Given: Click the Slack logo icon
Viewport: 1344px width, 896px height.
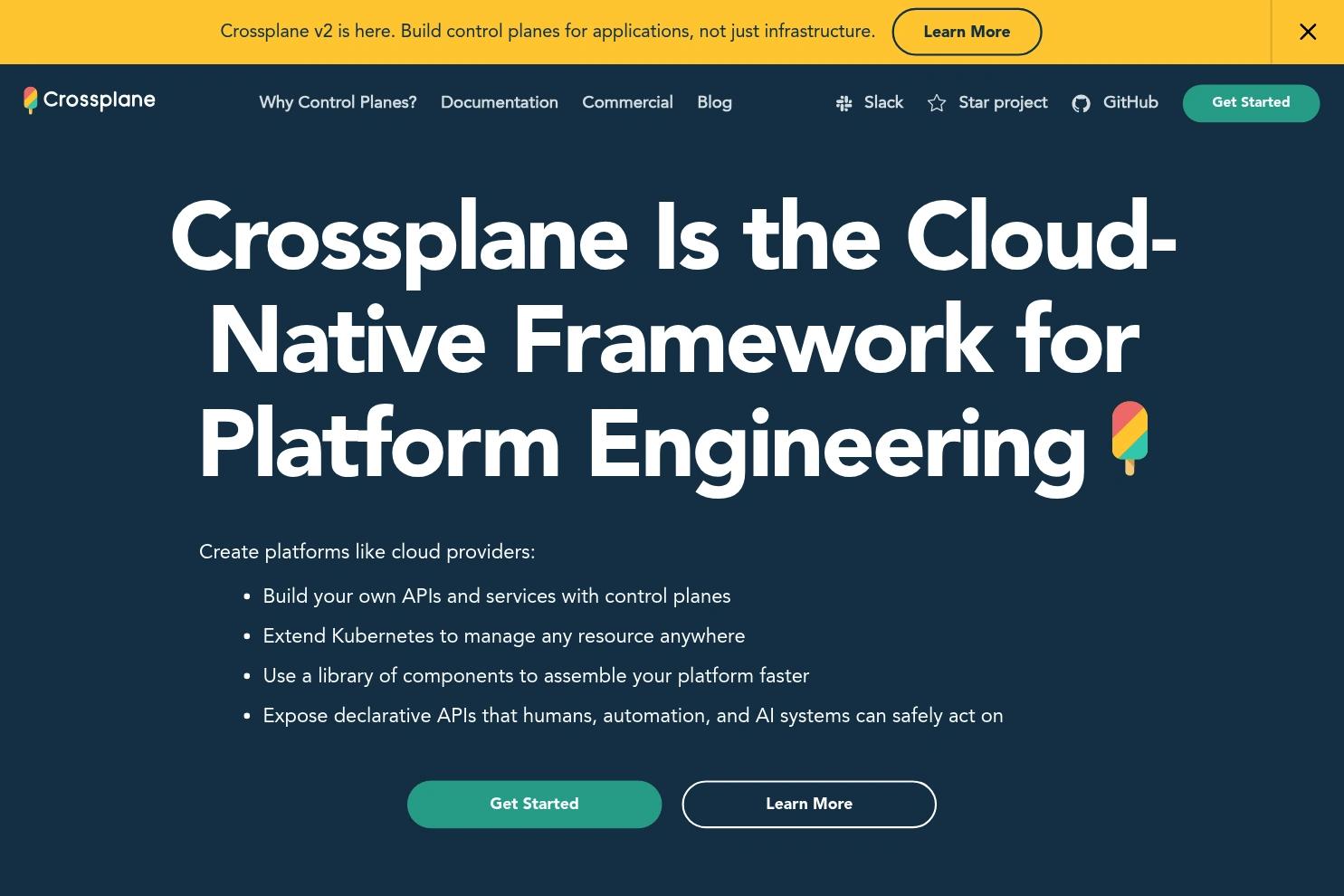Looking at the screenshot, I should pos(844,103).
